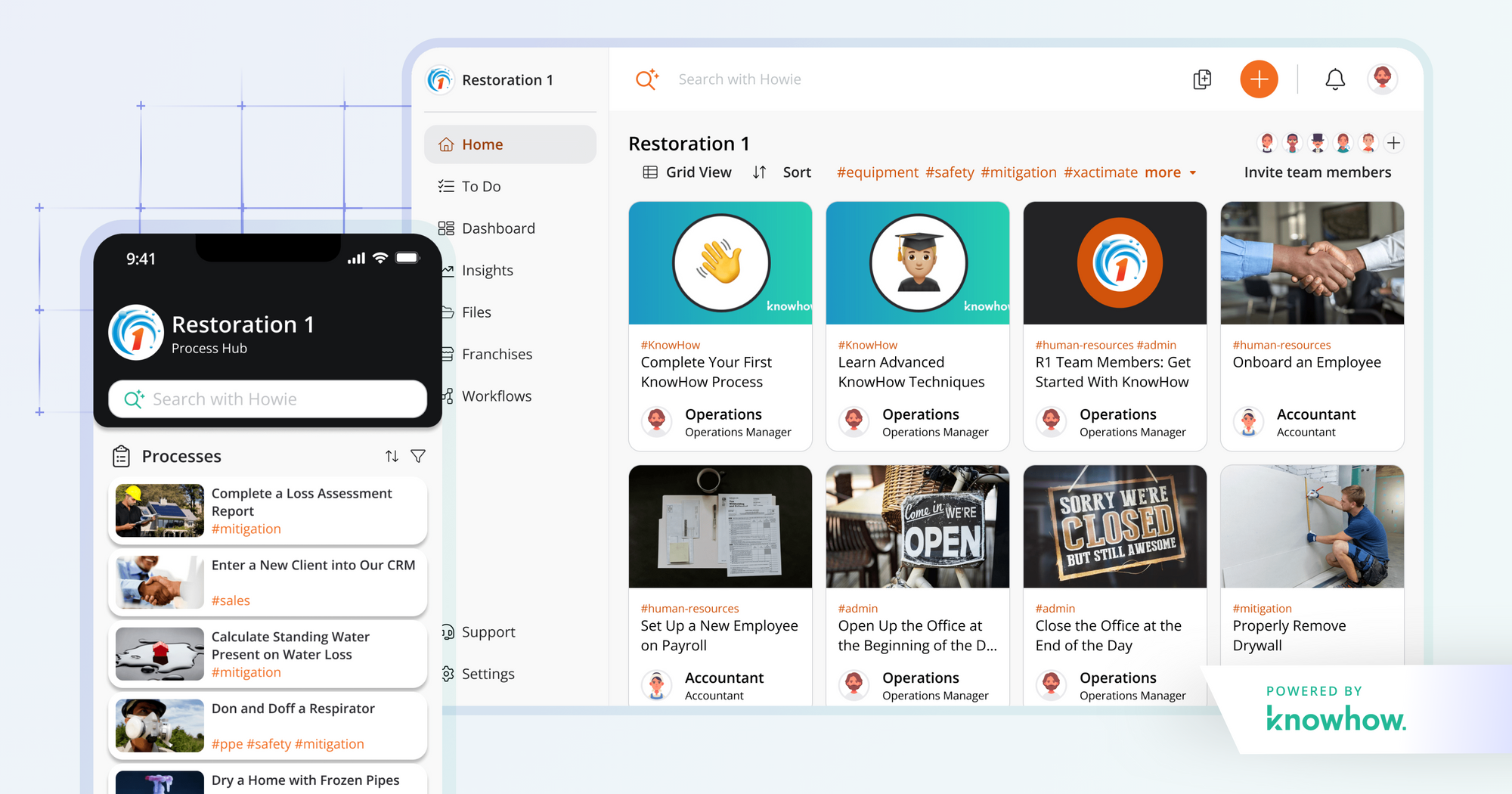Open Settings from the sidebar
The width and height of the screenshot is (1512, 794).
tap(488, 674)
